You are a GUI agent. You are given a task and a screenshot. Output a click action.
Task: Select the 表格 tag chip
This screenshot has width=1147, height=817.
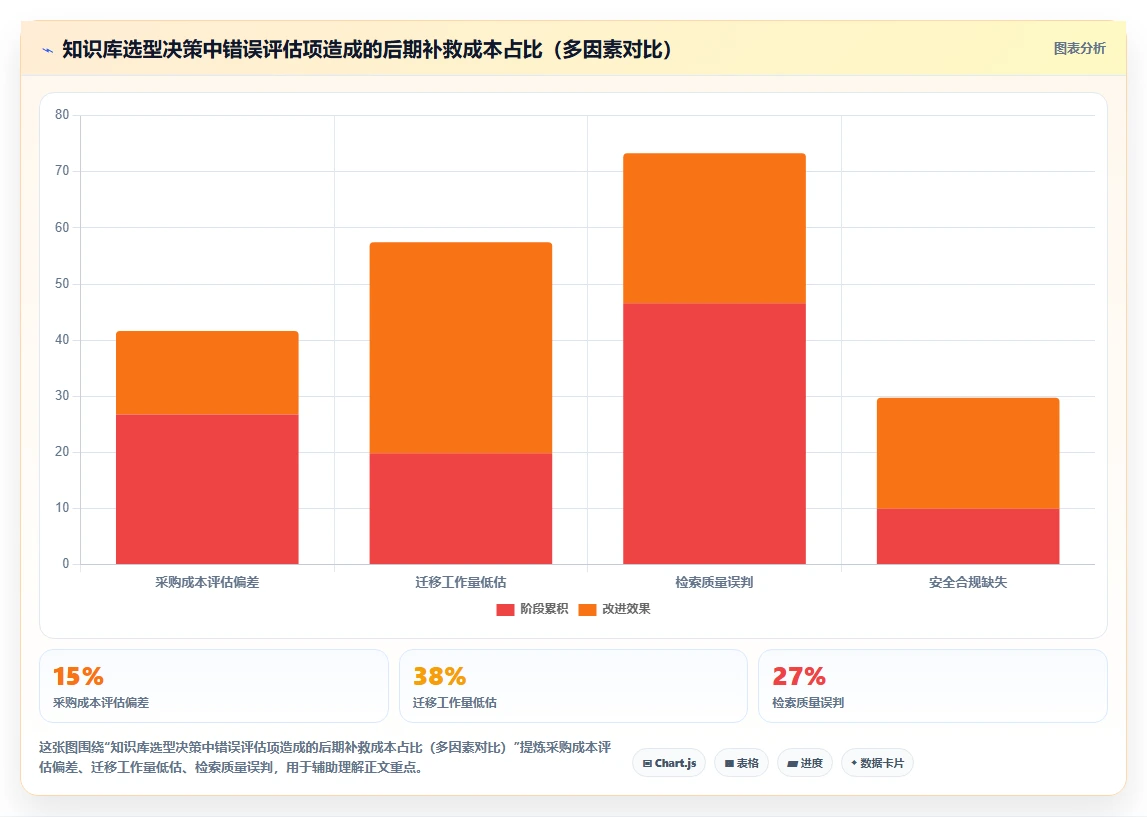pos(741,763)
